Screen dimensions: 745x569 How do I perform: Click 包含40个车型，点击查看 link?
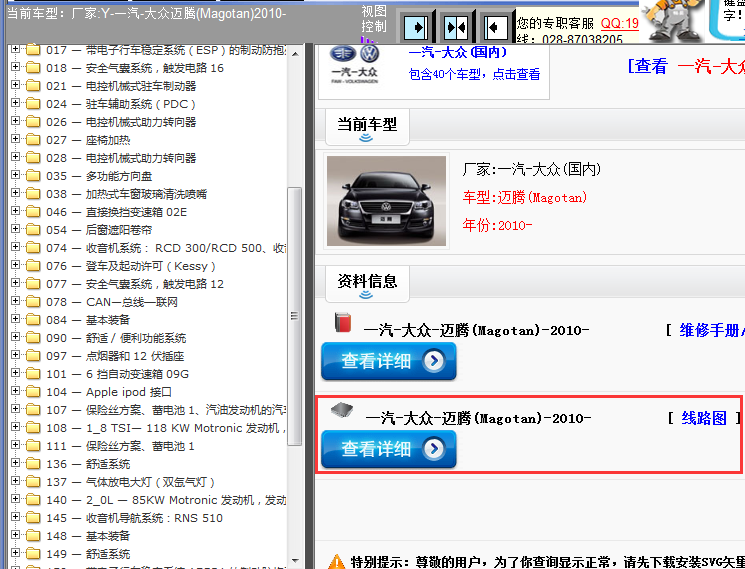pos(474,74)
